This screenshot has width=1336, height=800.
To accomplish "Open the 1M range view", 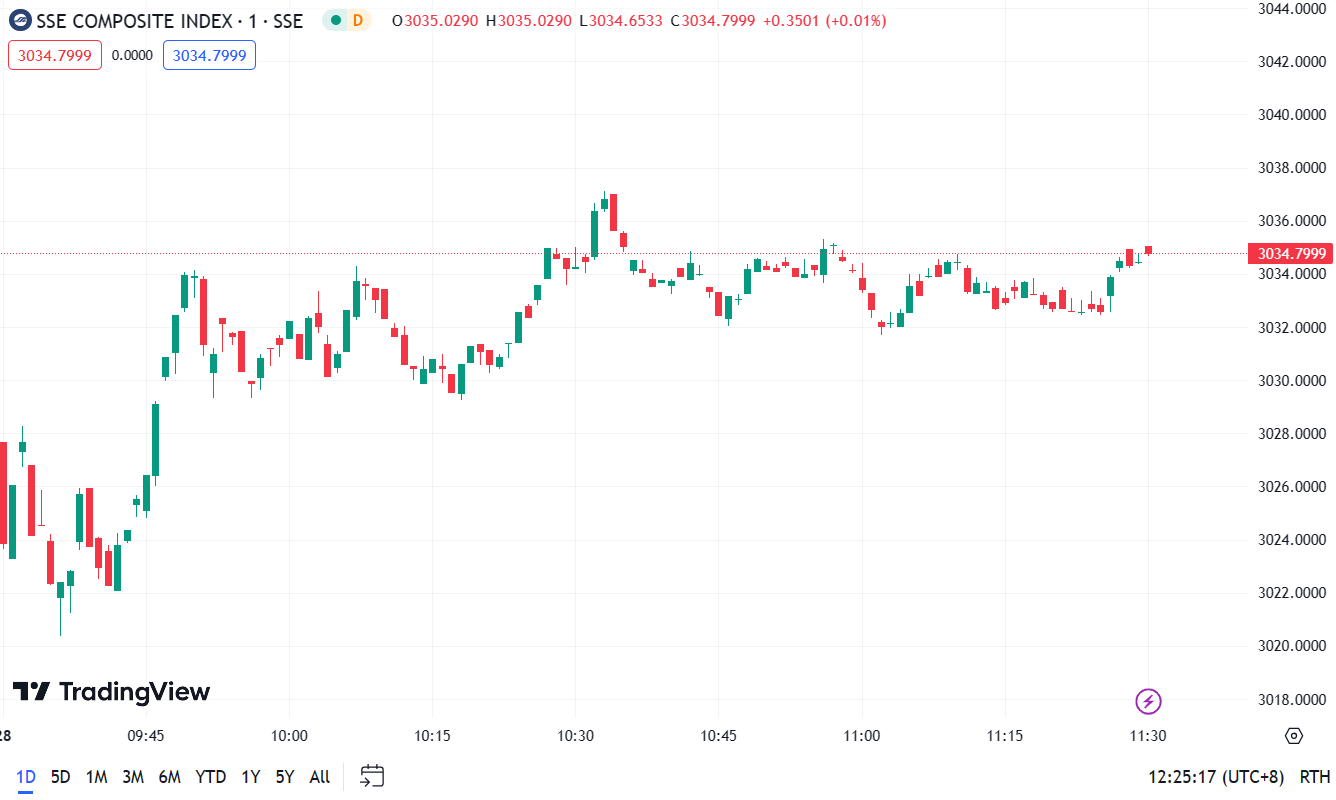I will (x=96, y=776).
